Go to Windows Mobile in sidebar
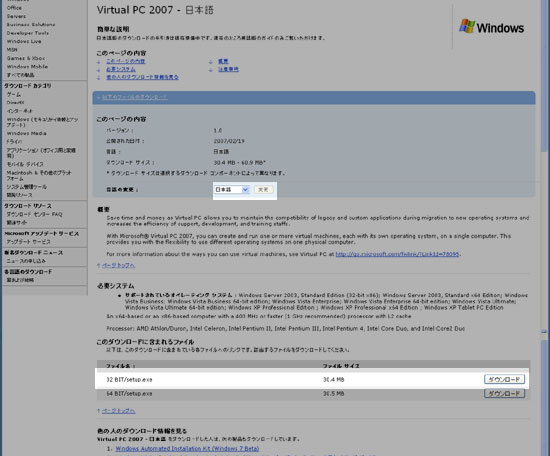The height and width of the screenshot is (456, 550). click(27, 67)
